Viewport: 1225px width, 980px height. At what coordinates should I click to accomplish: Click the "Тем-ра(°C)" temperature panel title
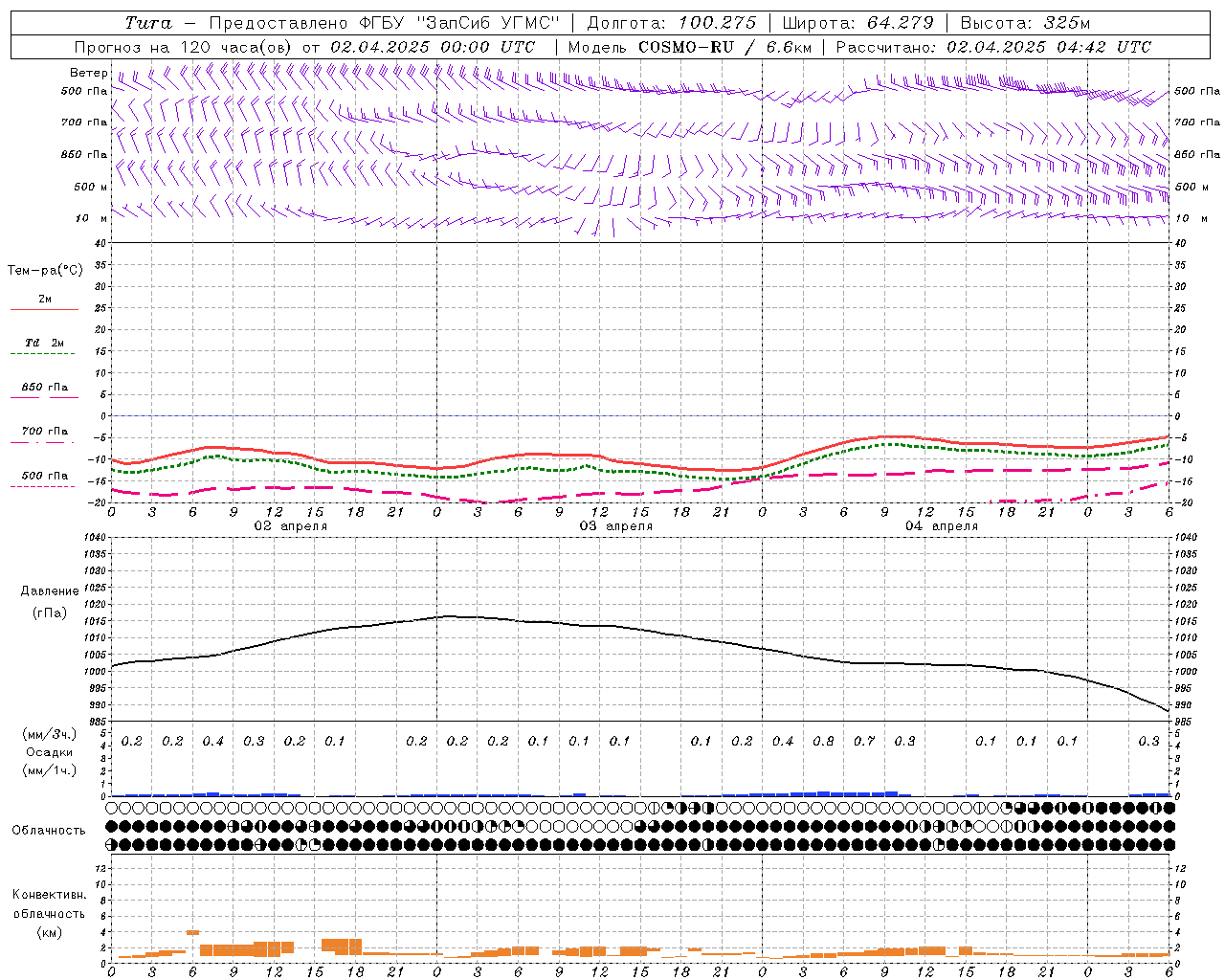pyautogui.click(x=45, y=271)
